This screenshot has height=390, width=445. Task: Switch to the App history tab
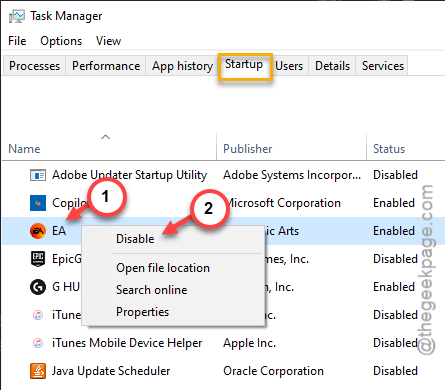[x=182, y=66]
